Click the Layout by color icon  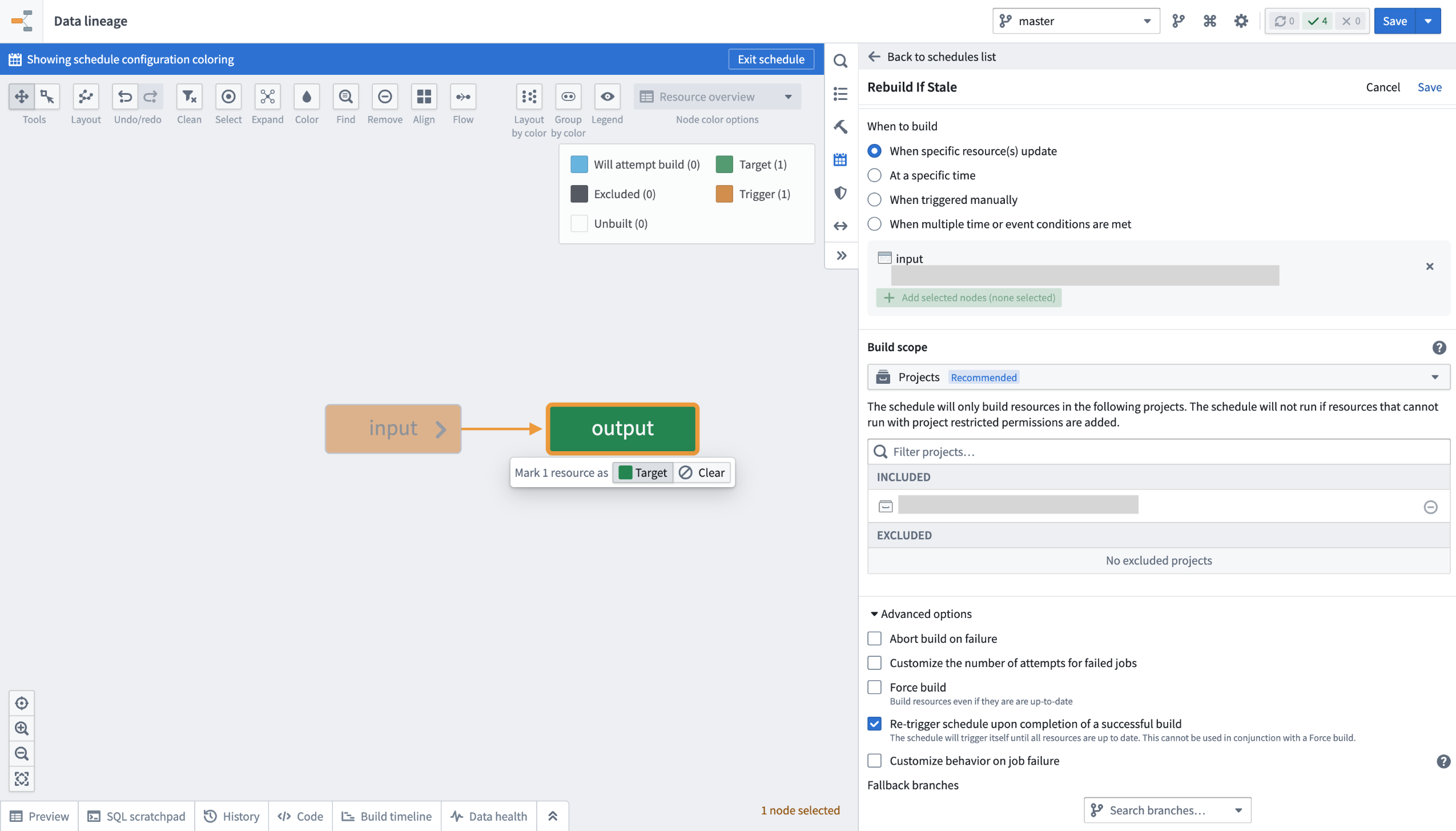pos(528,97)
